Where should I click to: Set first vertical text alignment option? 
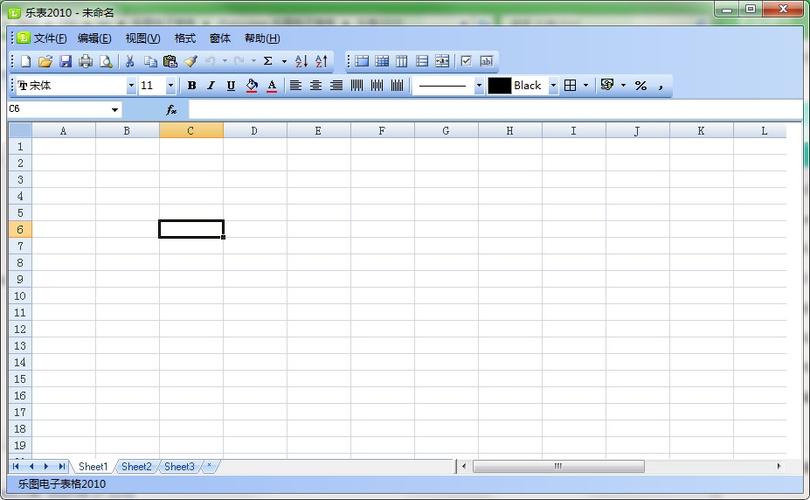pos(356,85)
